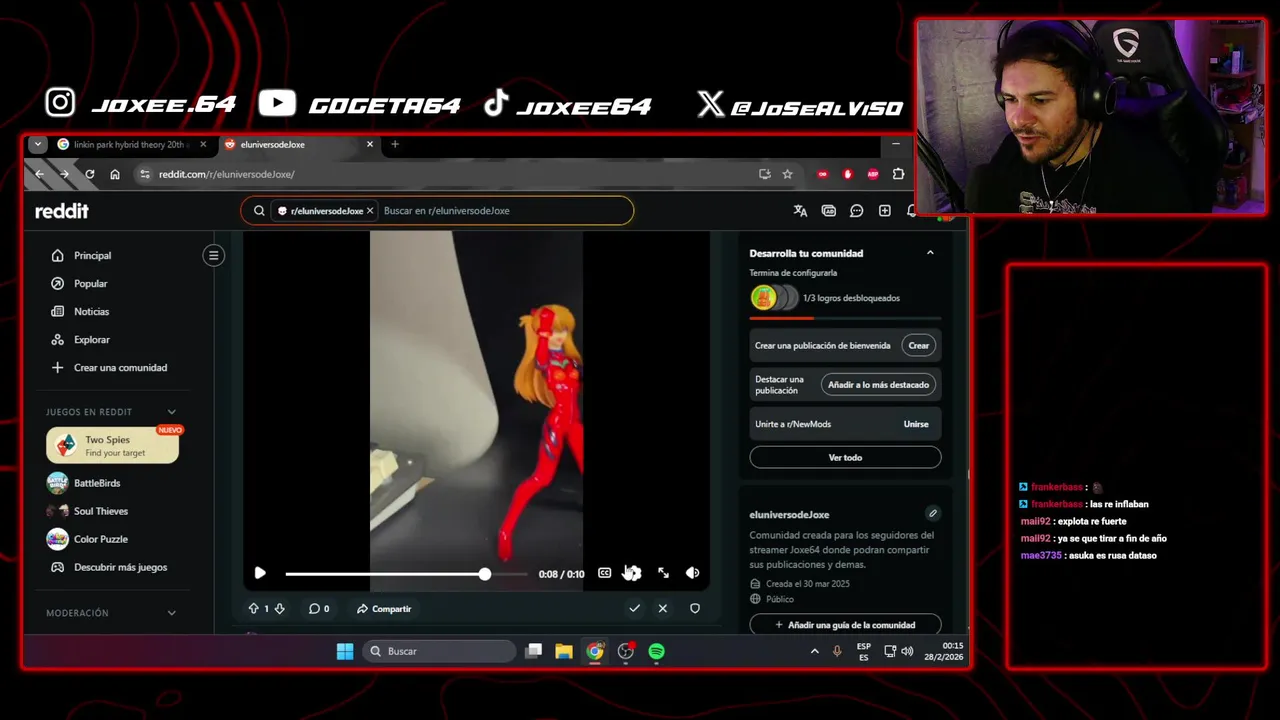Click Crear welcome post button

[x=918, y=346]
